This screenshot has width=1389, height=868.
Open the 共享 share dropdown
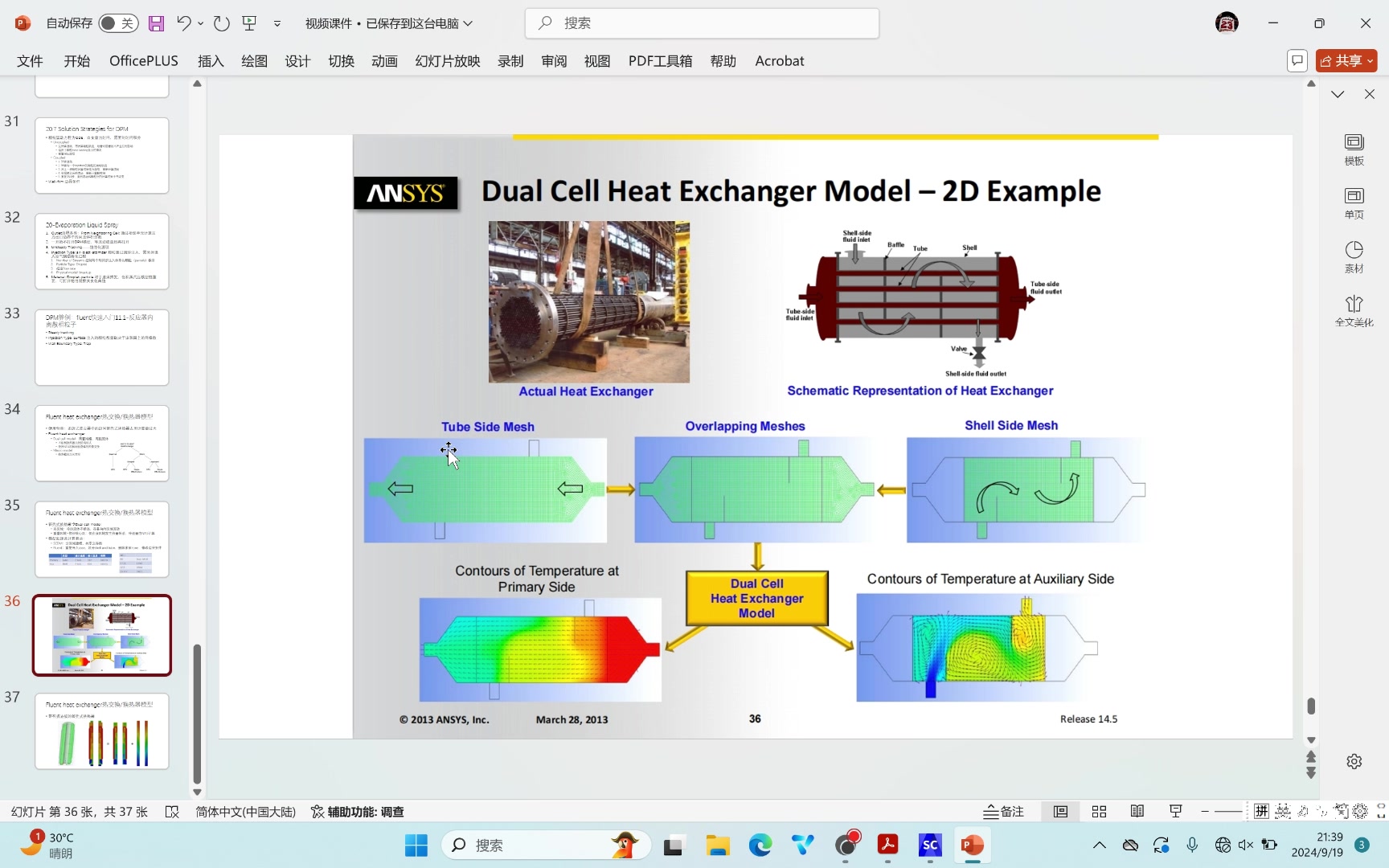click(x=1346, y=61)
